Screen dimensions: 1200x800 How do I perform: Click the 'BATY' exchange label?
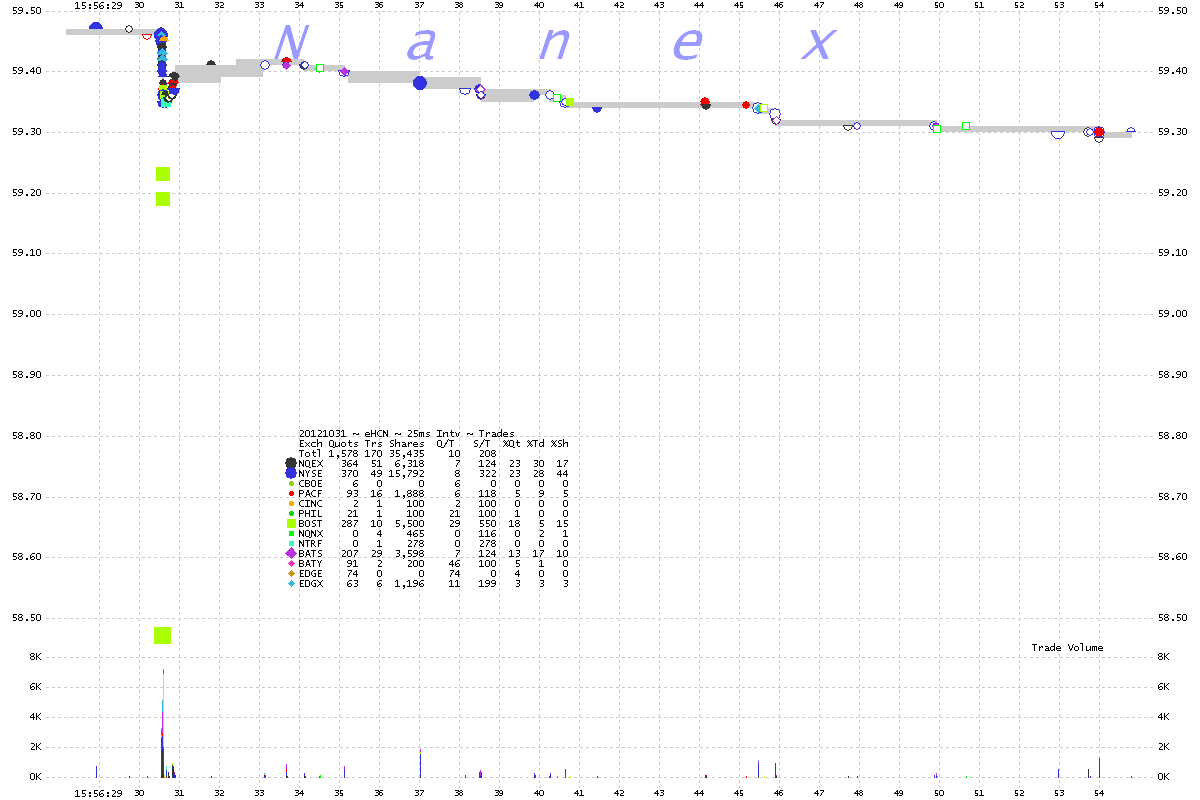(311, 563)
